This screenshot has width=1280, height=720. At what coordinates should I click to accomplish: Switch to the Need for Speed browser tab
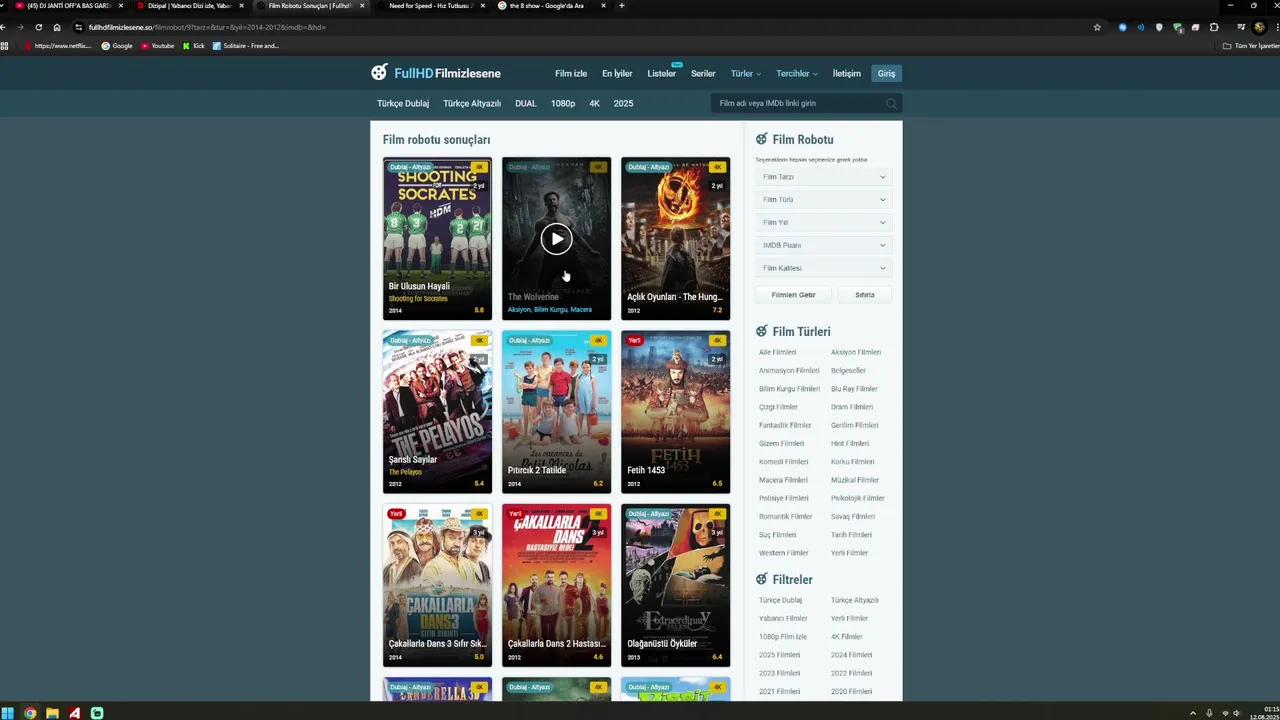(430, 6)
